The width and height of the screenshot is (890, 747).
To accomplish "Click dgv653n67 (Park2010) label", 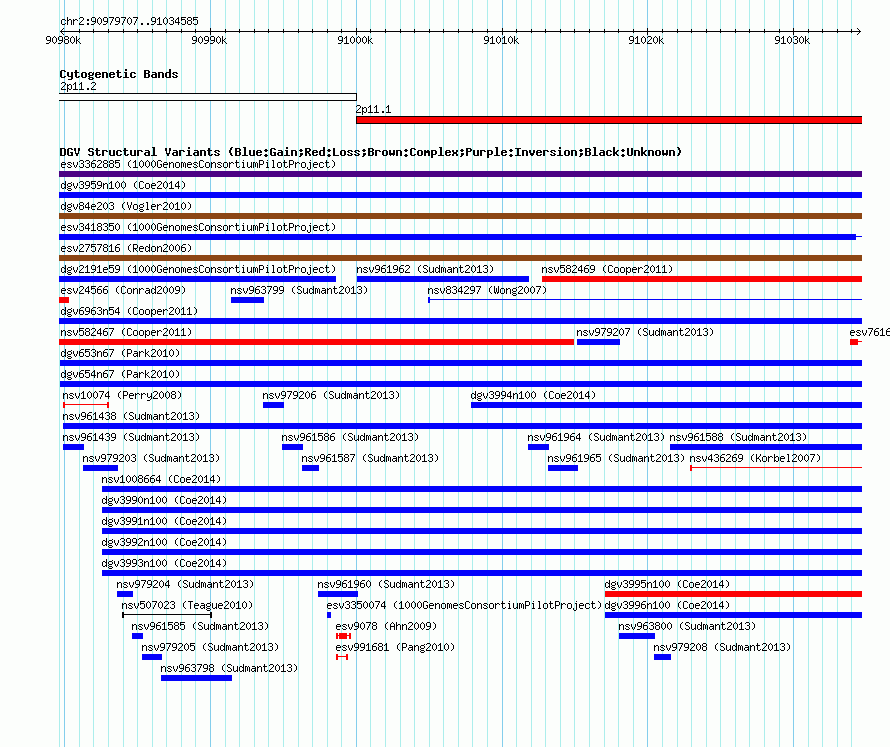I will pos(120,353).
